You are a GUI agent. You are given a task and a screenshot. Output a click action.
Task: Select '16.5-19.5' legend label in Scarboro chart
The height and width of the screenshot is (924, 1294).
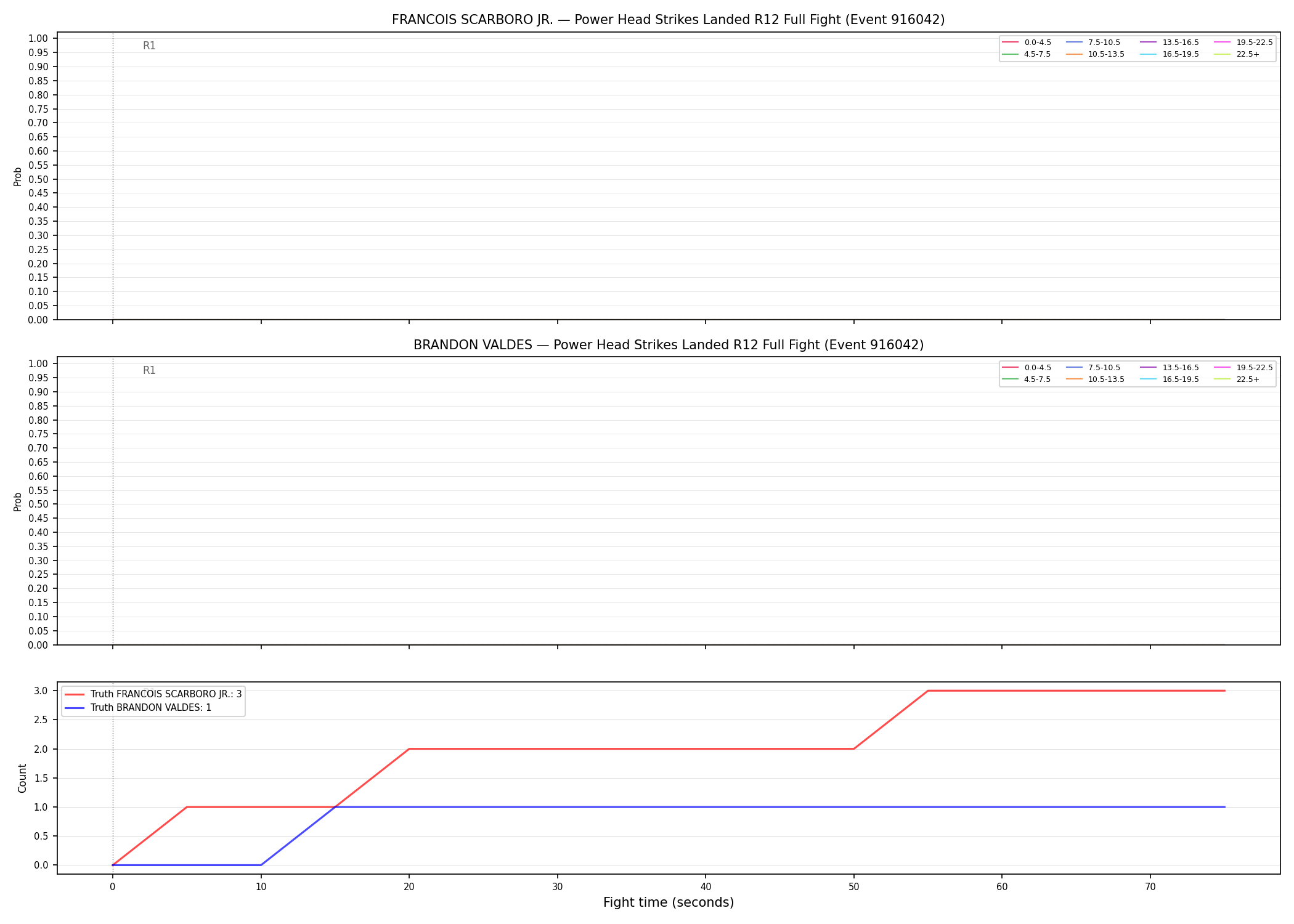(1181, 54)
